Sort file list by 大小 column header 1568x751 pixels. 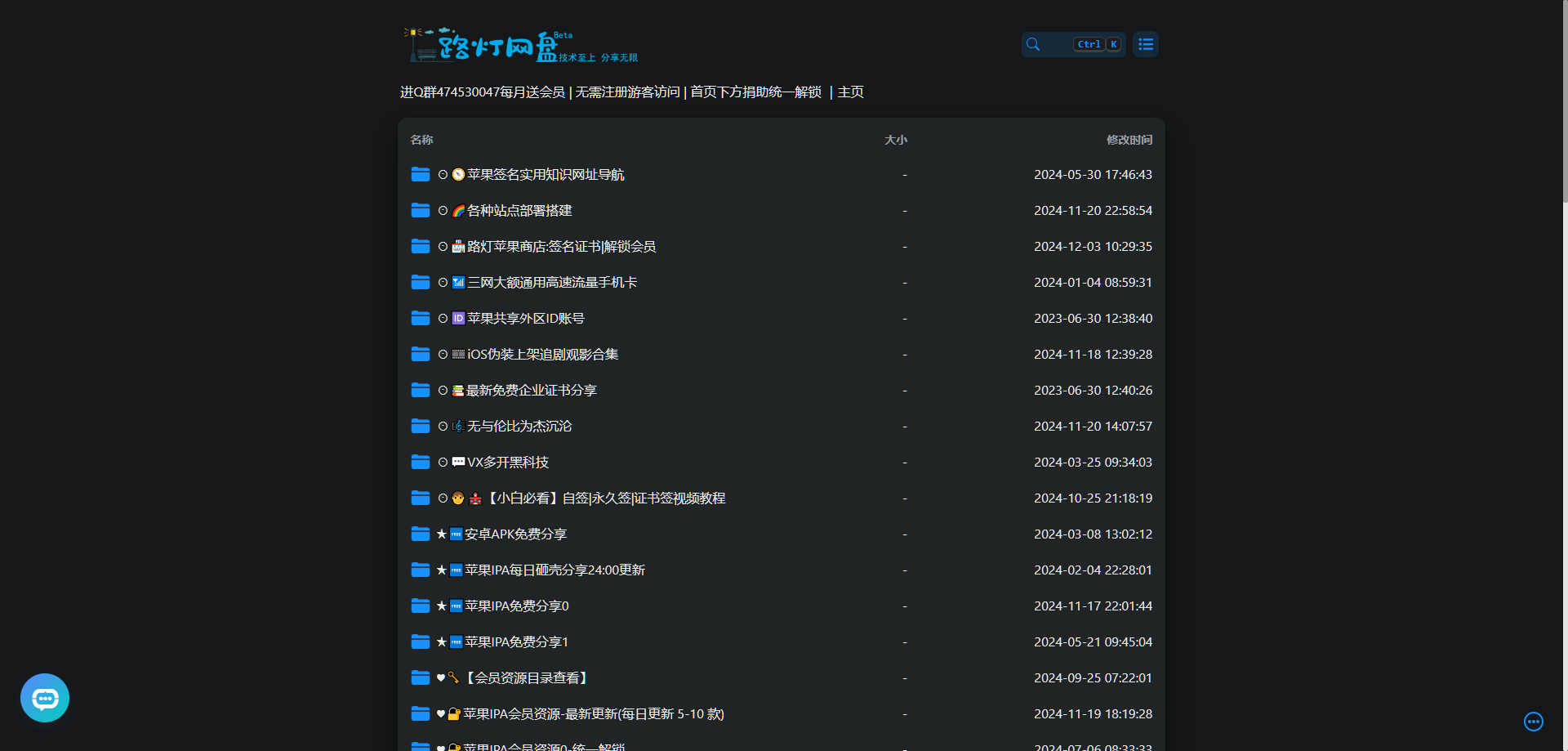(x=896, y=140)
